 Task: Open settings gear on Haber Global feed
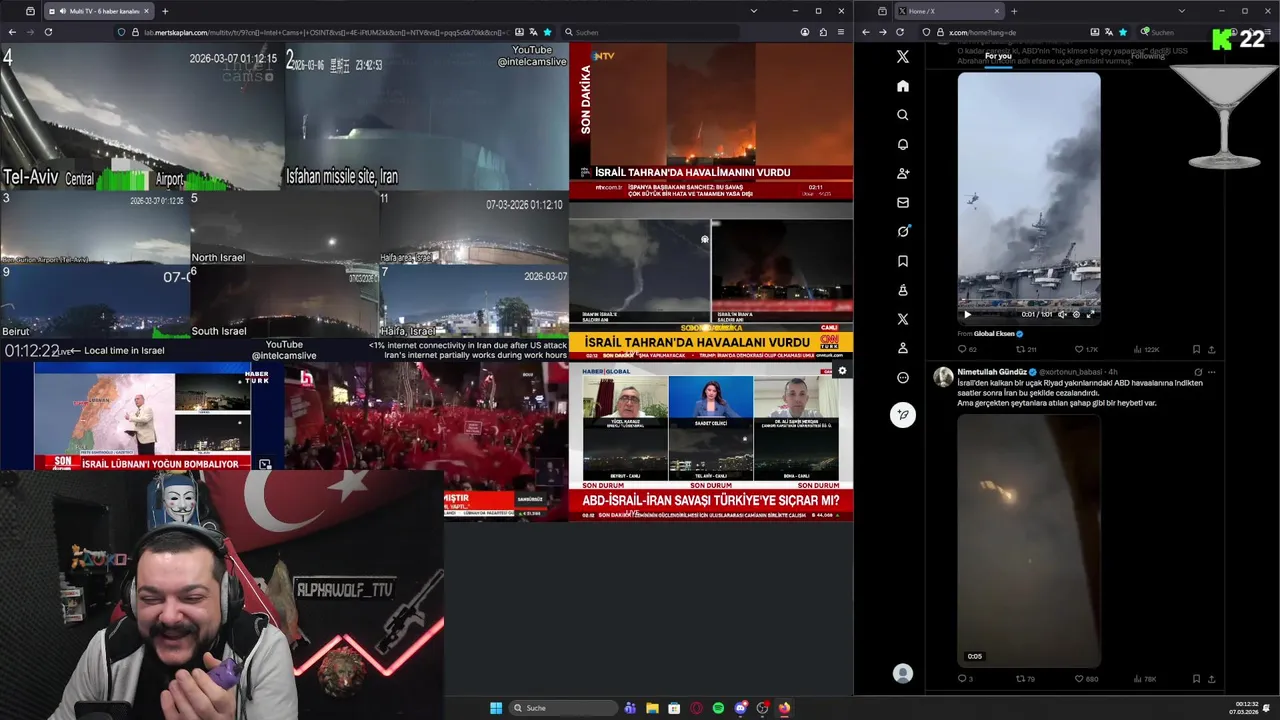(x=842, y=370)
